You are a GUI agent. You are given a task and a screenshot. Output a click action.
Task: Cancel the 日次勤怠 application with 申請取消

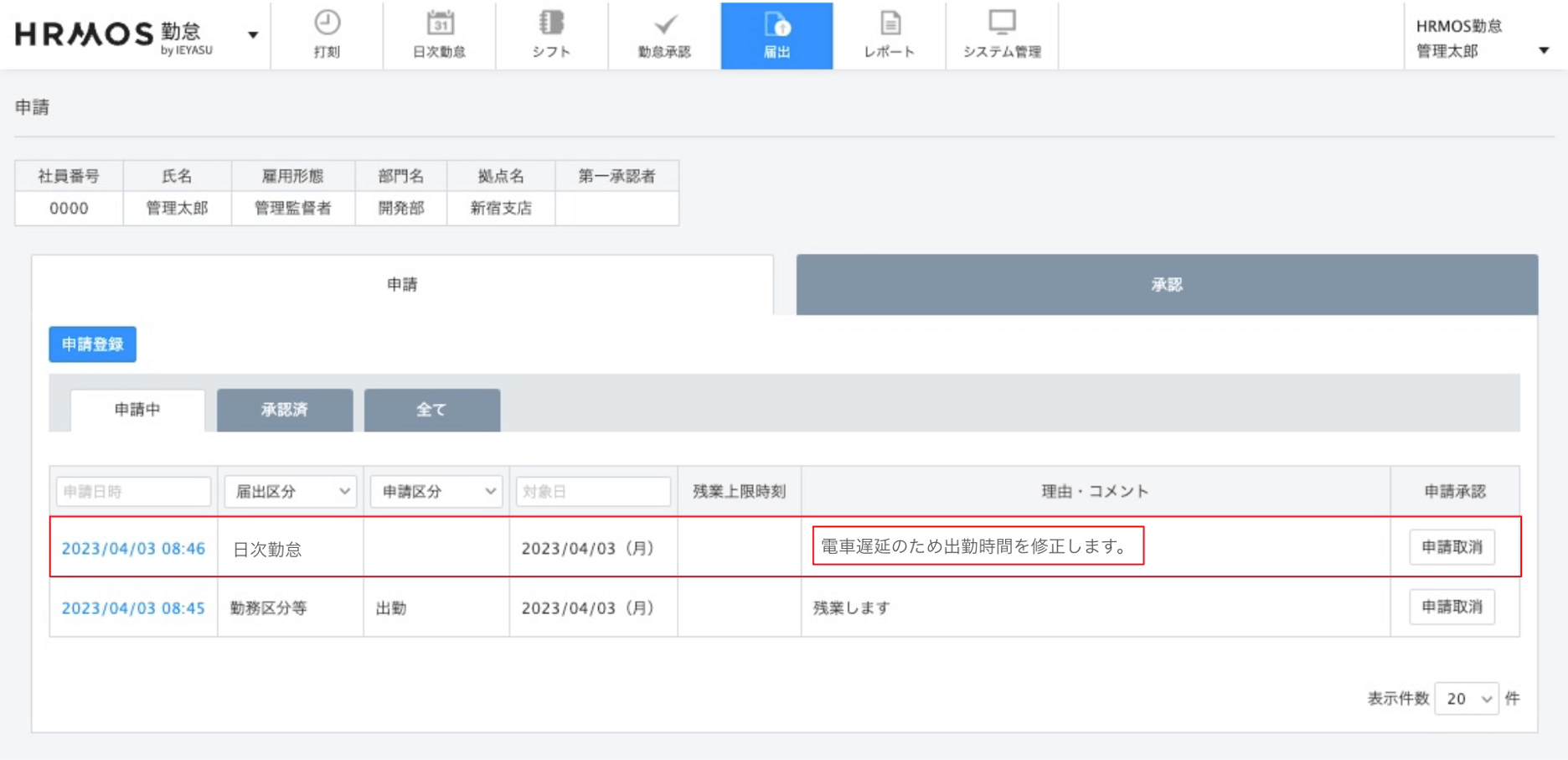point(1452,547)
